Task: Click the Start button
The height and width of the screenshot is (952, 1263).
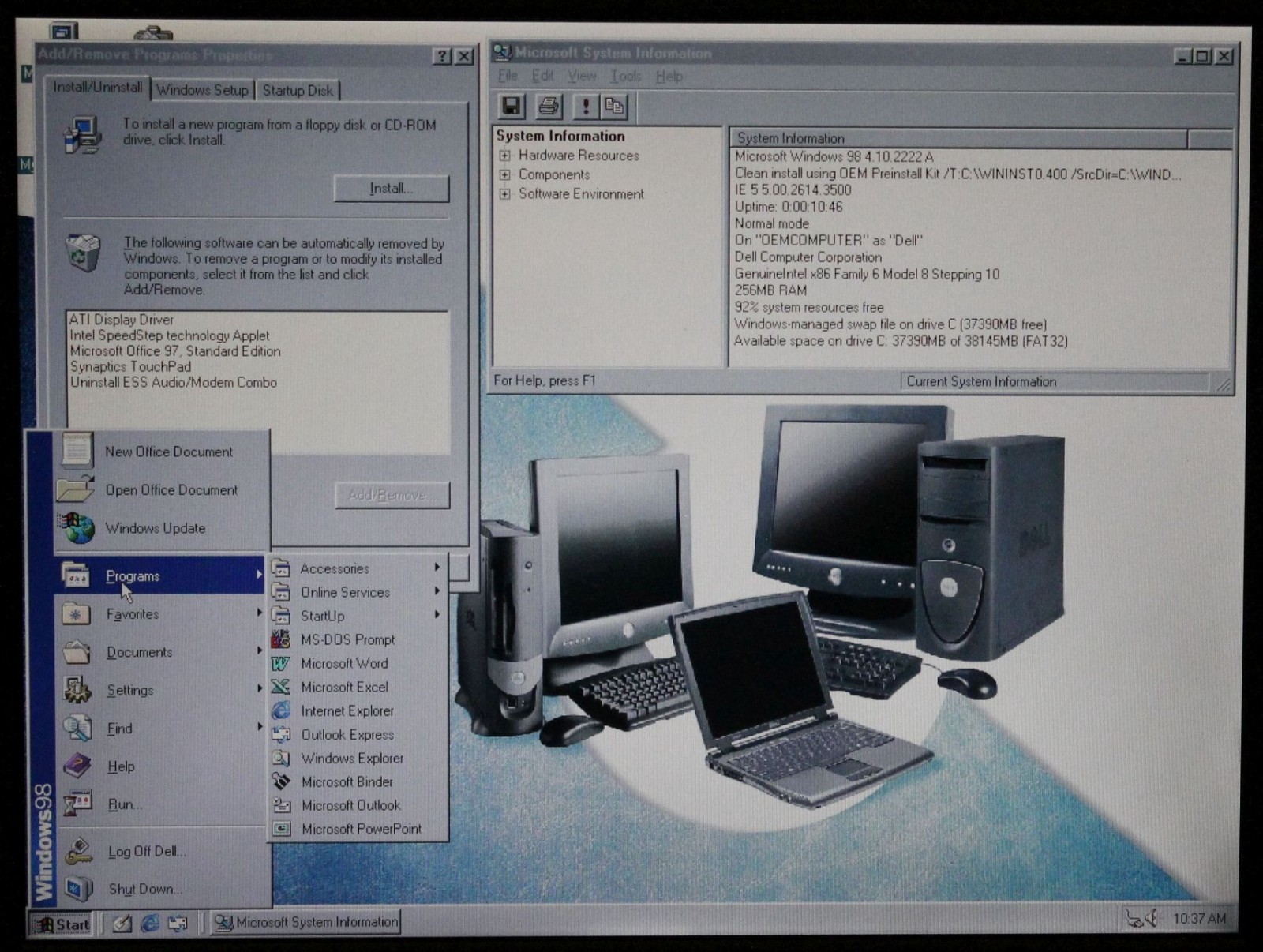Action: coord(62,924)
